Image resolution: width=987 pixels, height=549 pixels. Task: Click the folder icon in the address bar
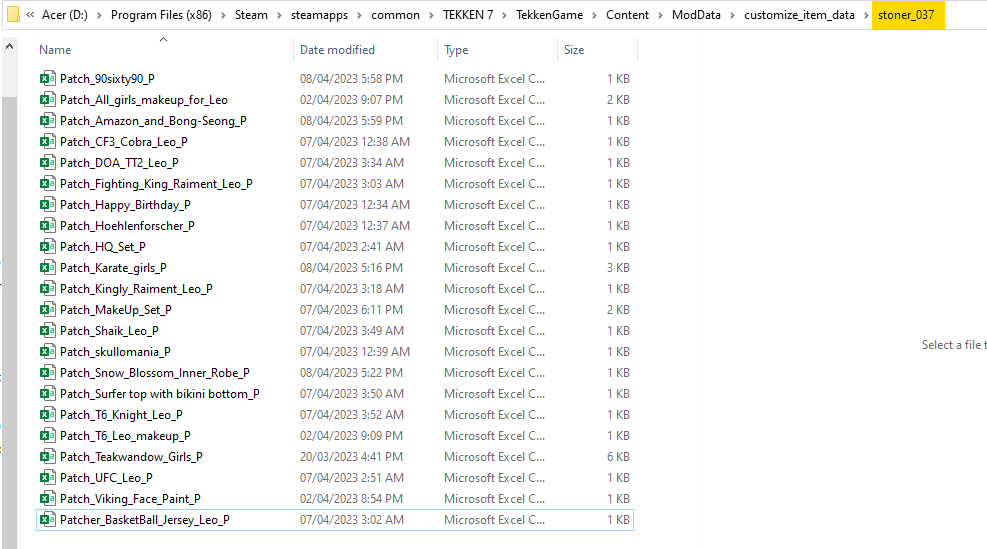(x=13, y=14)
